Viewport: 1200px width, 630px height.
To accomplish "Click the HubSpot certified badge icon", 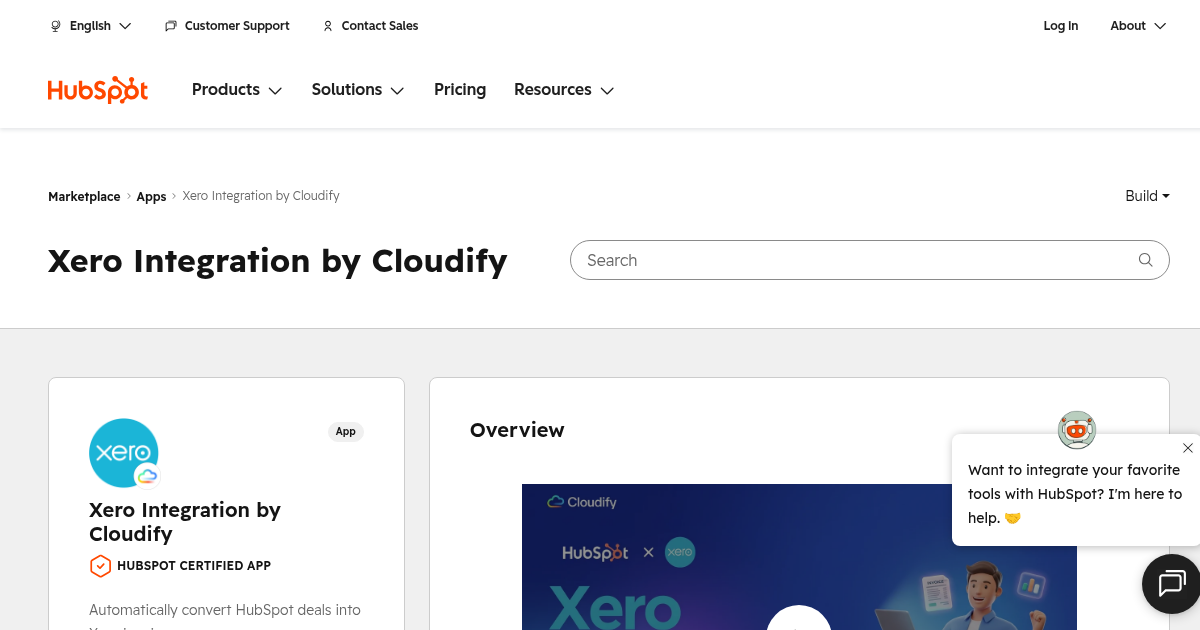I will [100, 566].
